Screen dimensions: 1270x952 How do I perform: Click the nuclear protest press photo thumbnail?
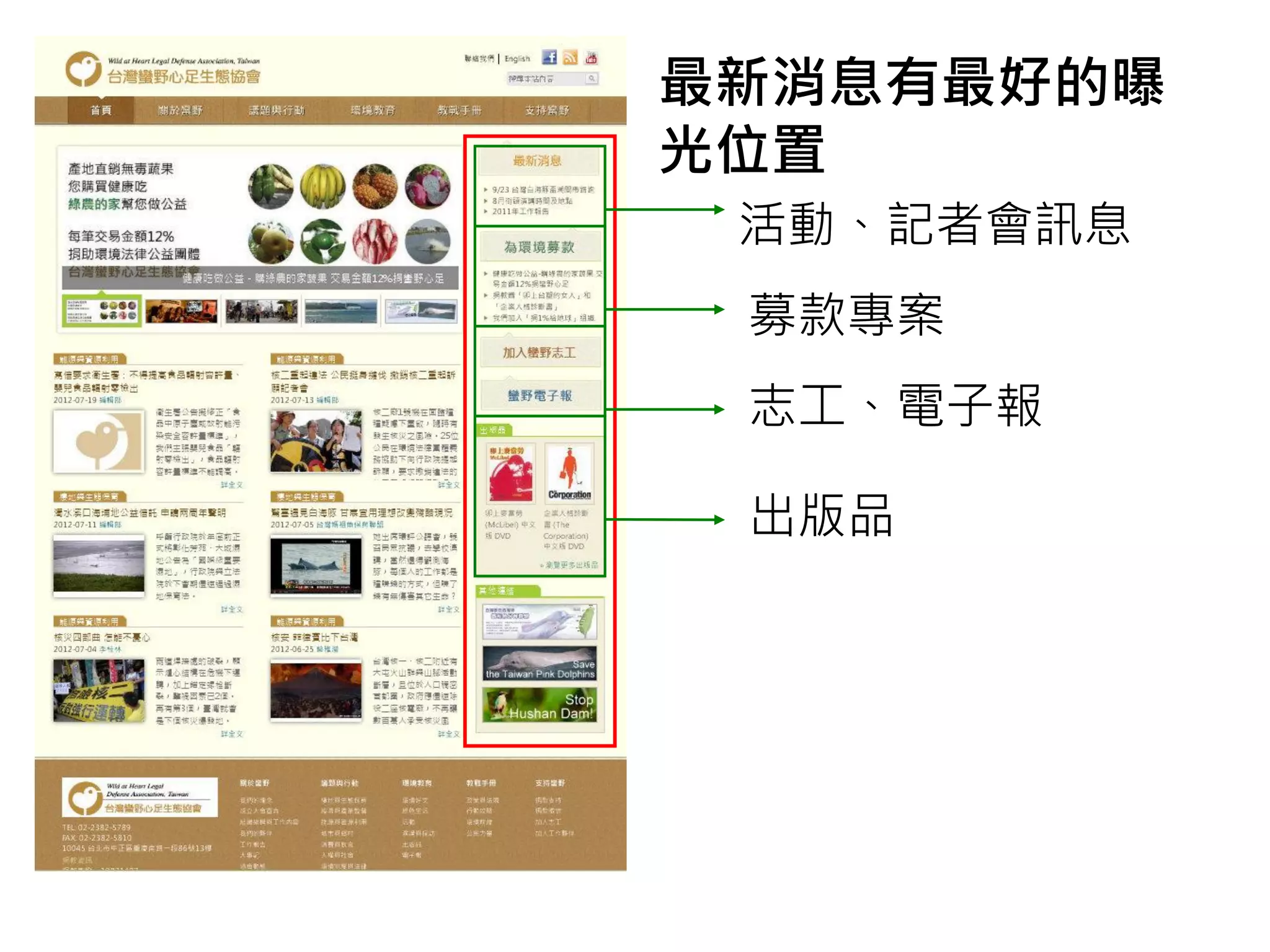tap(316, 441)
